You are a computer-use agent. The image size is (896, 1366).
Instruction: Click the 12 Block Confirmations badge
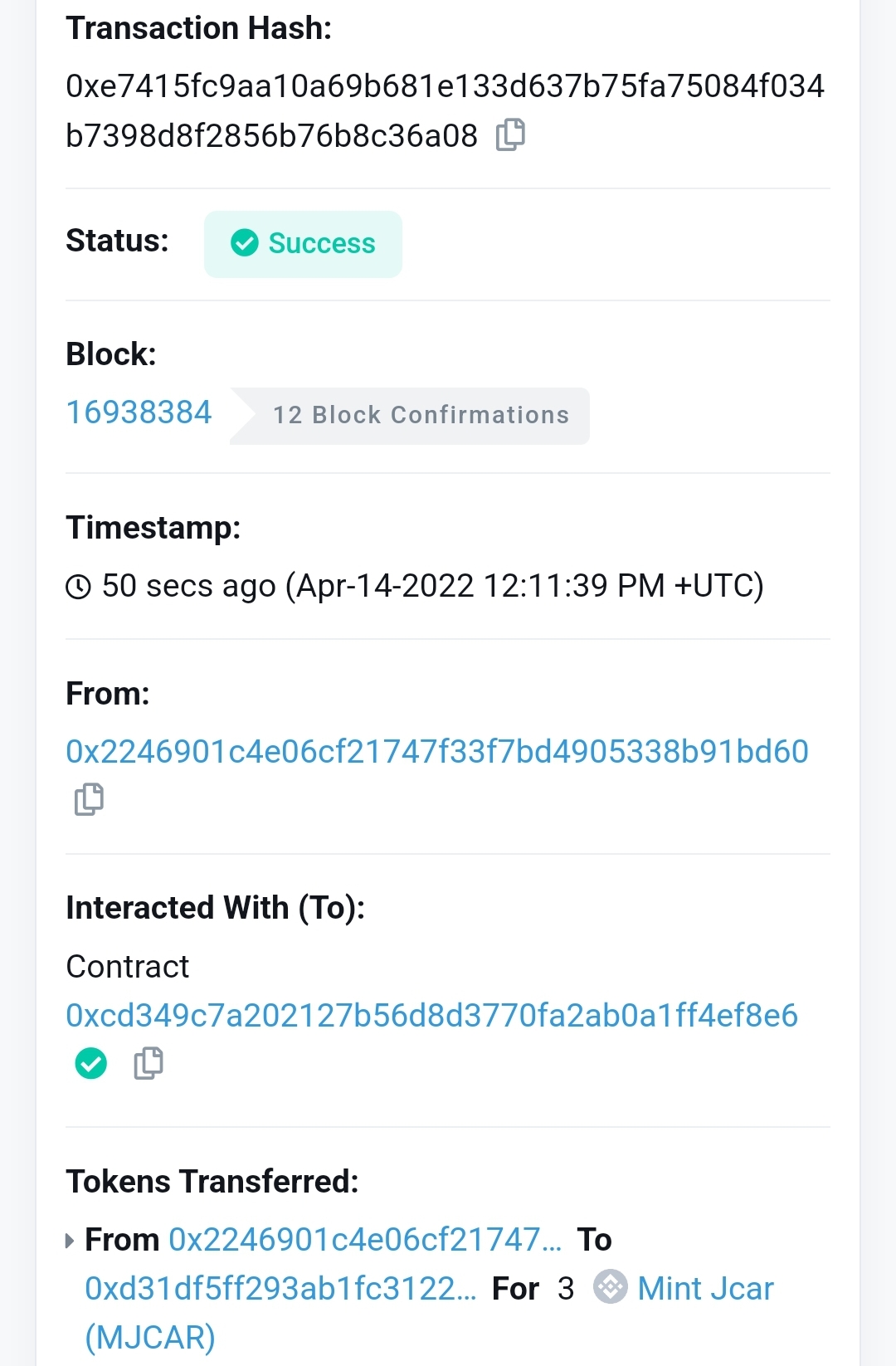click(420, 415)
